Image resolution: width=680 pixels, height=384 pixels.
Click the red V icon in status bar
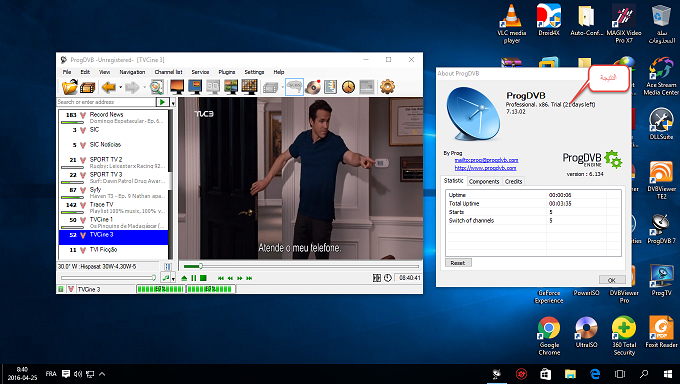click(71, 289)
